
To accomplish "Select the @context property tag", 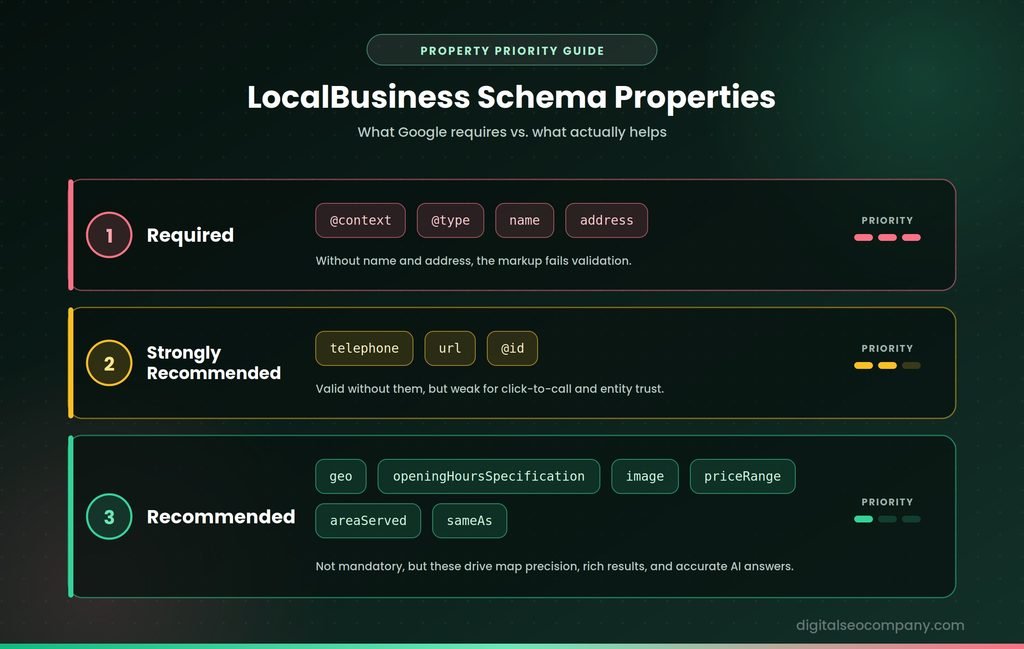I will click(x=360, y=221).
